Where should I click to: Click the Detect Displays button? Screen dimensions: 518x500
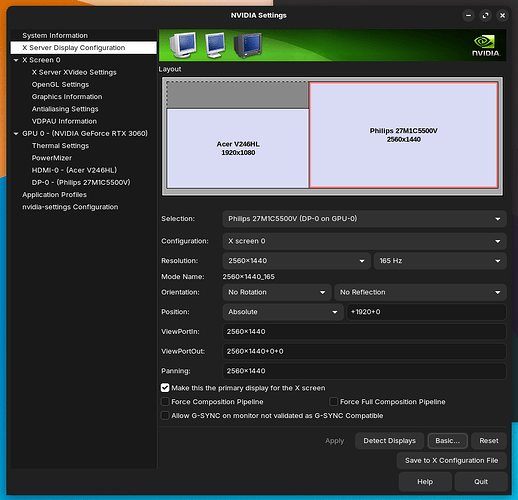pyautogui.click(x=389, y=441)
